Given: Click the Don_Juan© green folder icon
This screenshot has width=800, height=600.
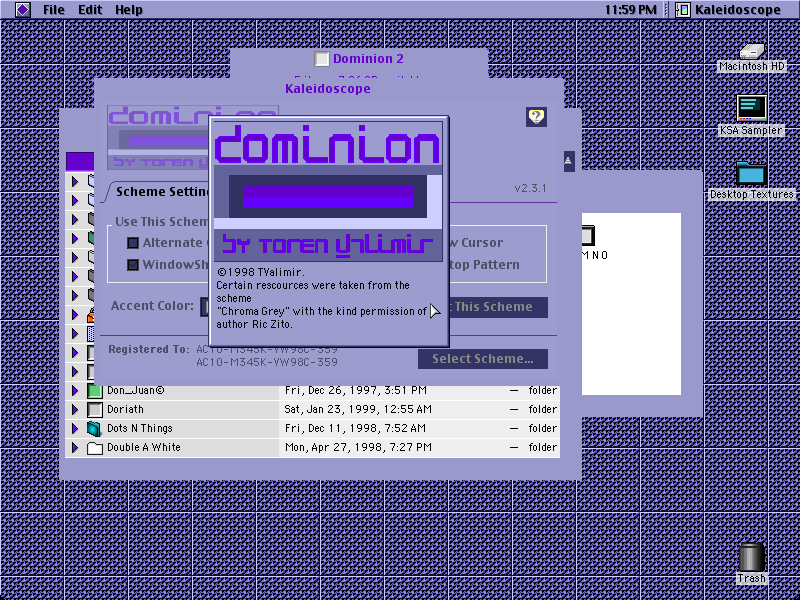Looking at the screenshot, I should [x=95, y=391].
